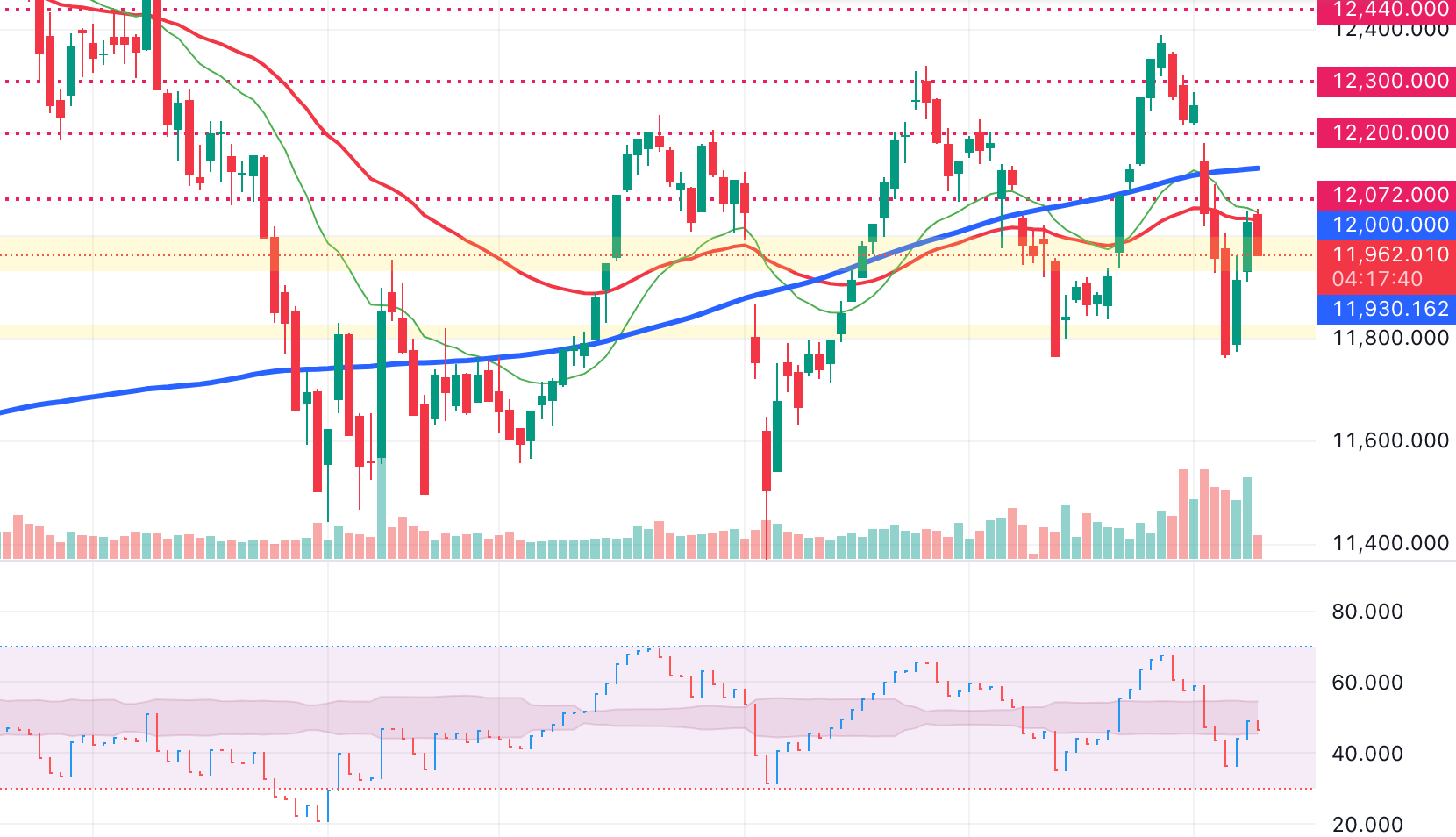Viewport: 1456px width, 837px height.
Task: Click the 12,440.000 red price label
Action: (x=1389, y=10)
